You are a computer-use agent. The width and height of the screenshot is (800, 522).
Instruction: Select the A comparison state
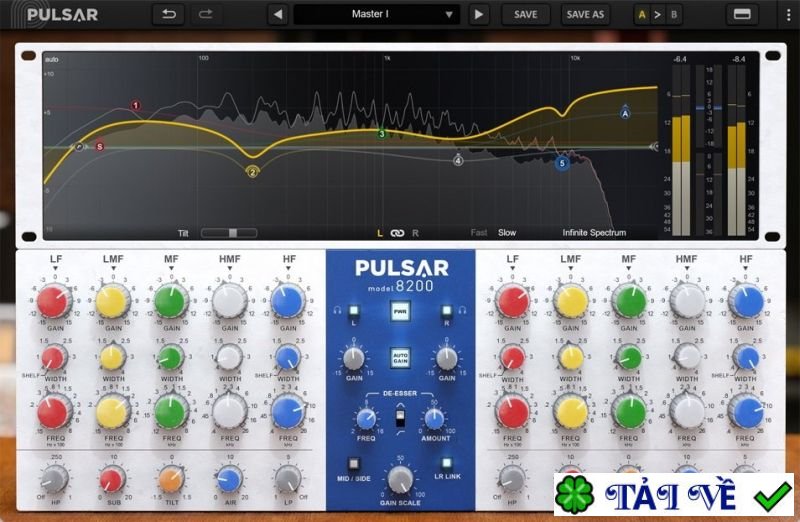642,15
